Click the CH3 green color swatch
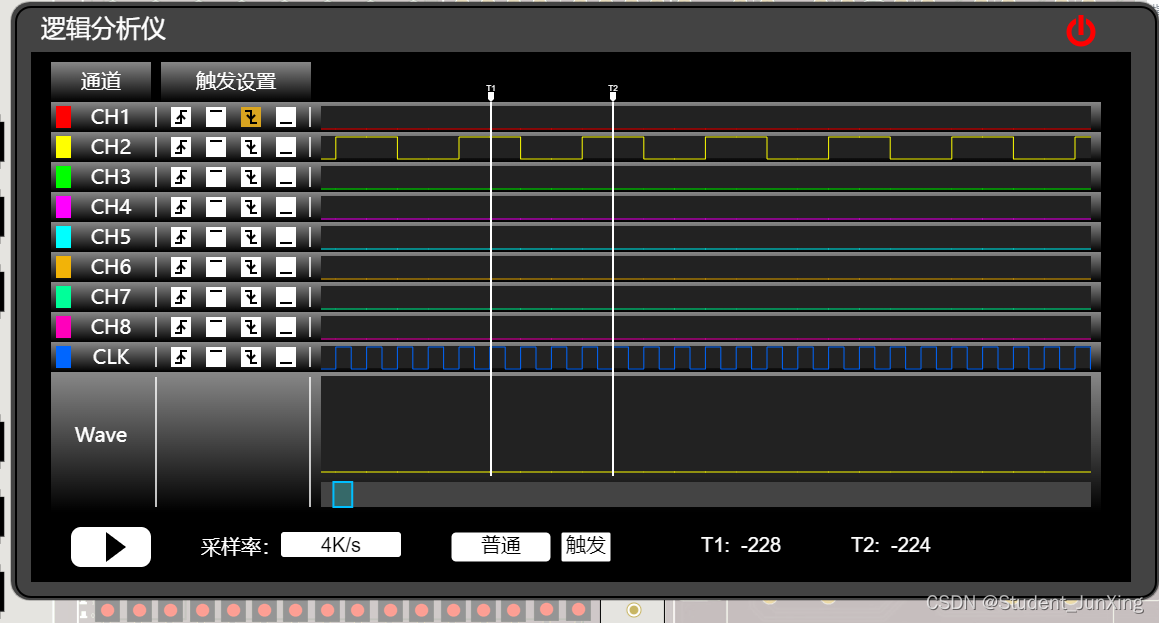This screenshot has width=1159, height=623. [64, 177]
